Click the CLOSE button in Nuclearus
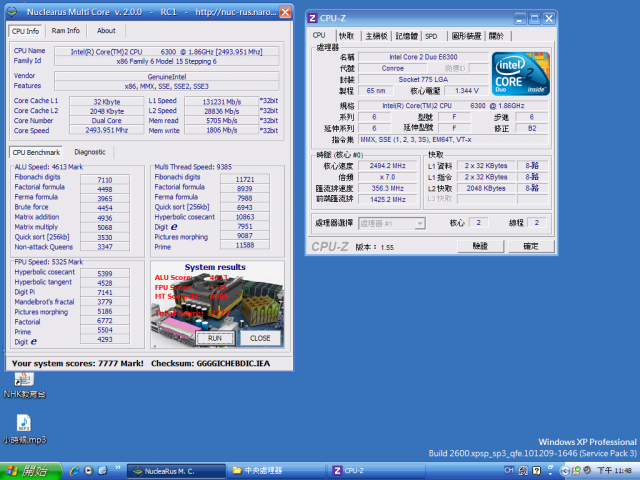This screenshot has width=640, height=480. click(260, 338)
